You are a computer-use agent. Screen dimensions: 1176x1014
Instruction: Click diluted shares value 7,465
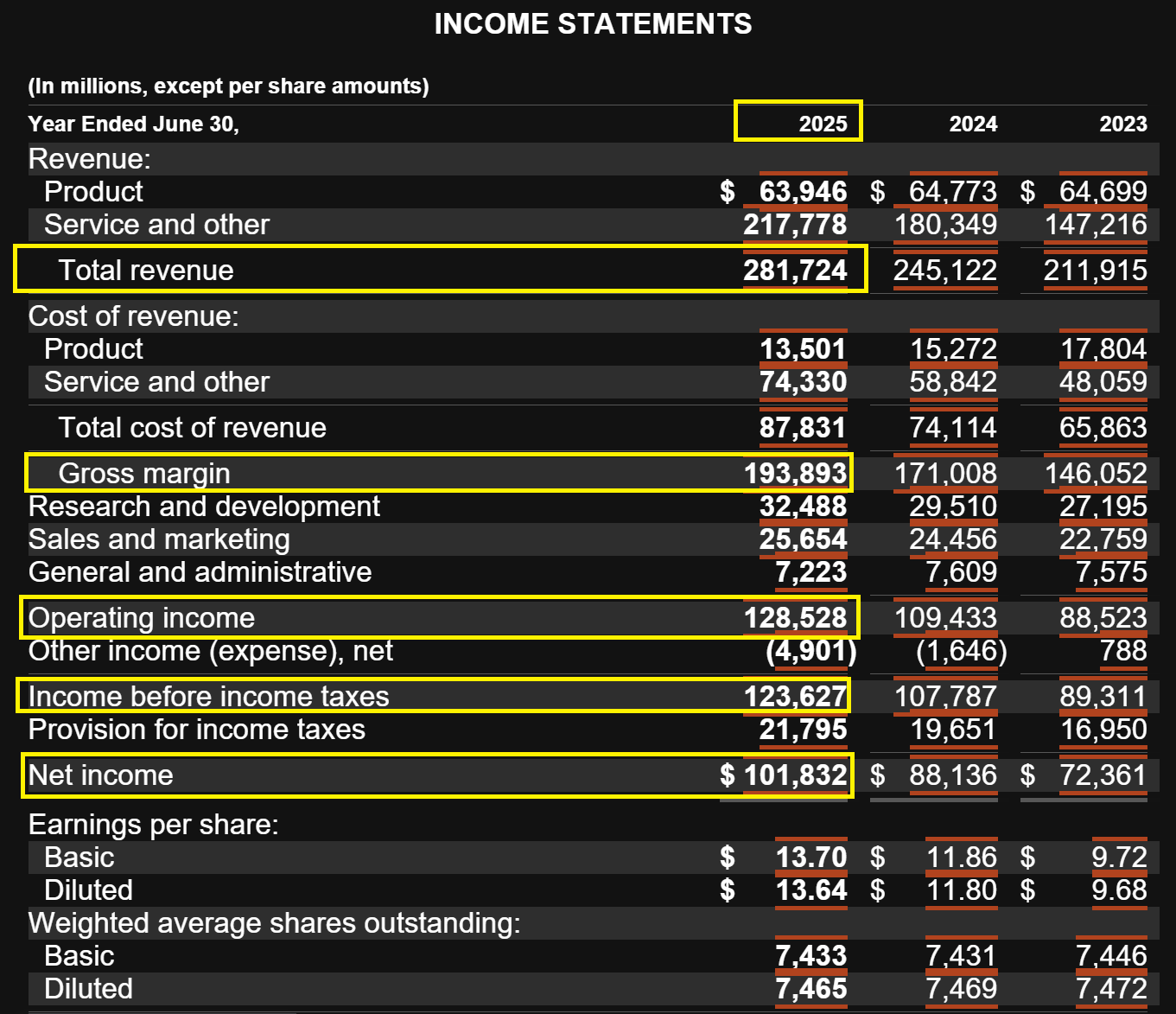tap(810, 988)
